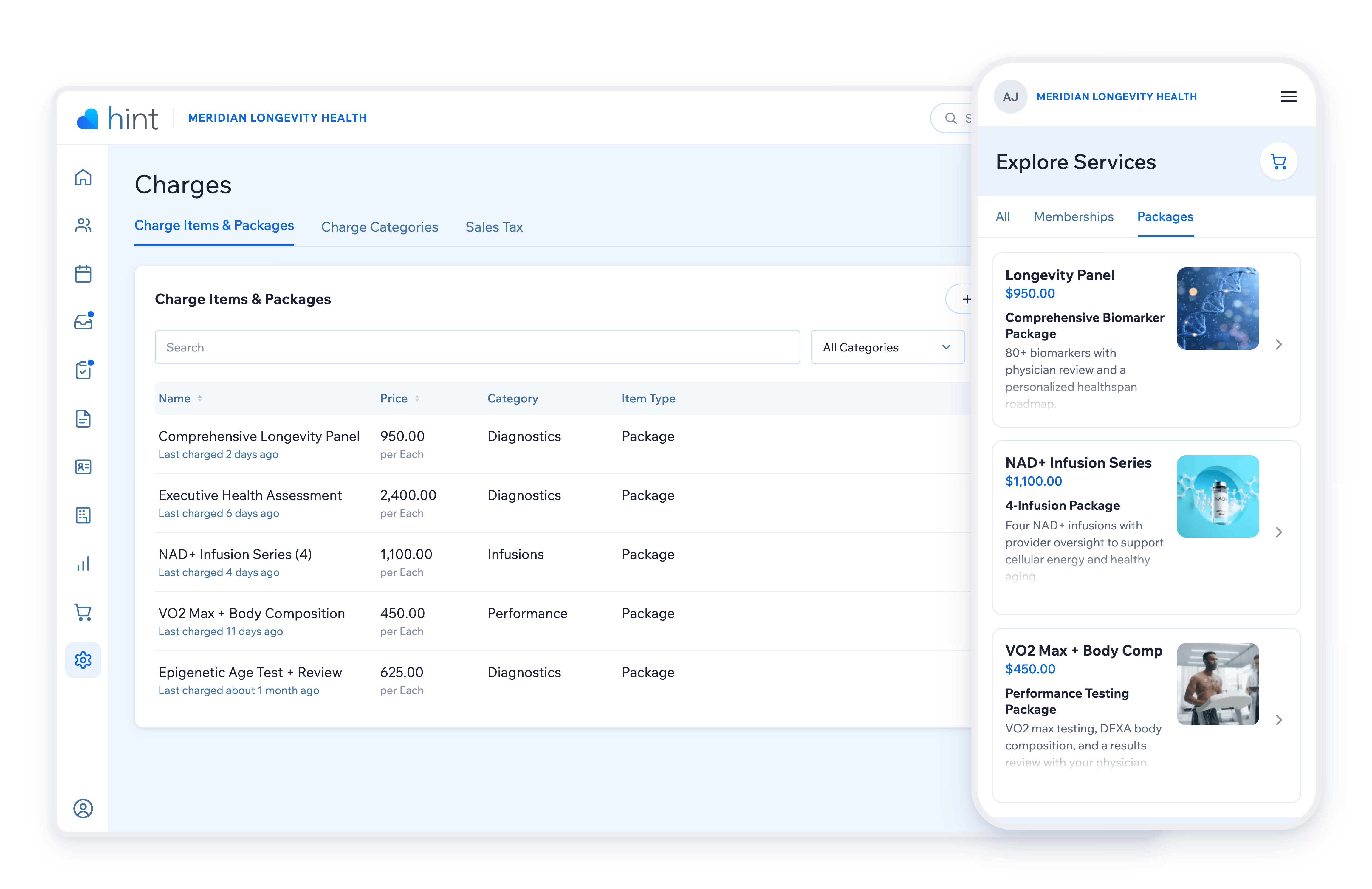Open the All Categories dropdown

click(887, 347)
